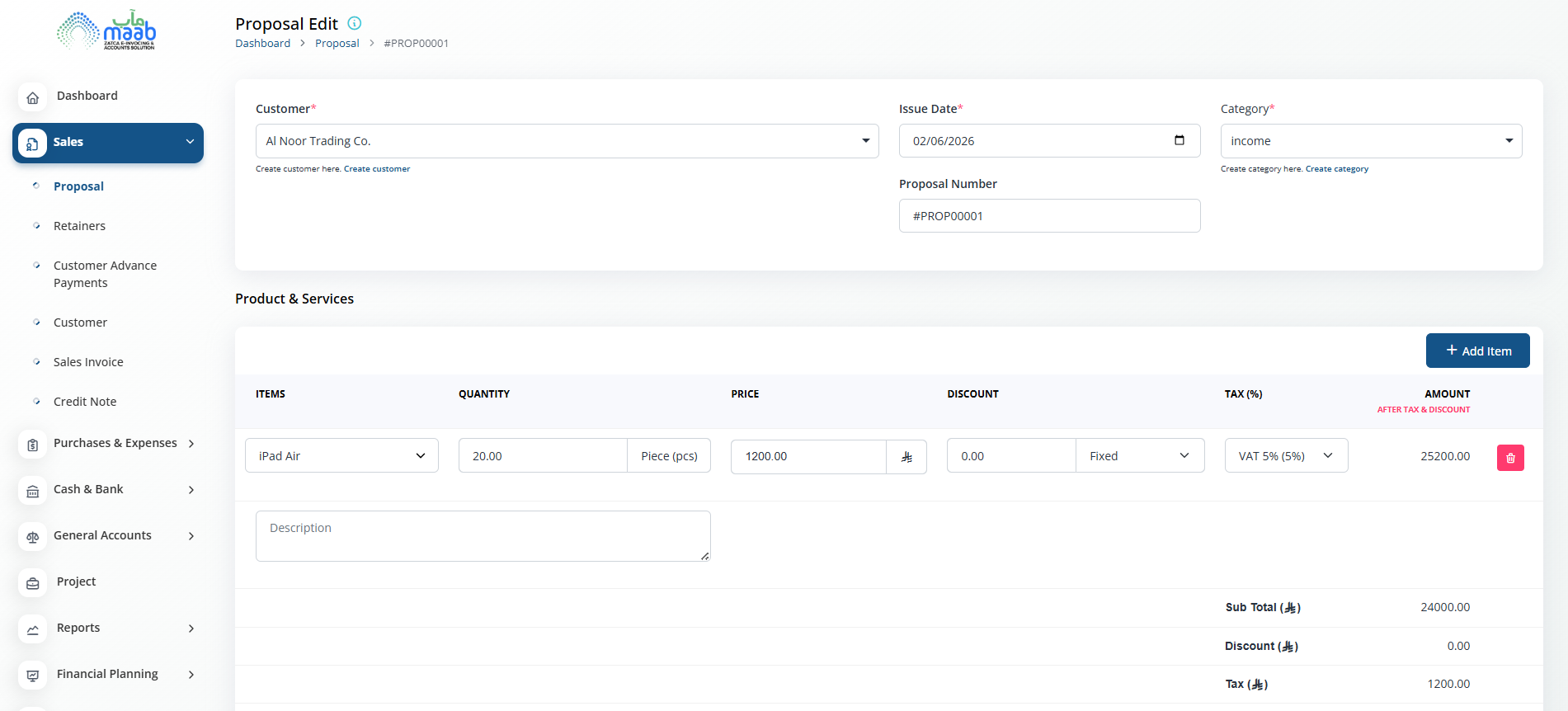Collapse the Sales menu chevron
Image resolution: width=1568 pixels, height=711 pixels.
(191, 142)
